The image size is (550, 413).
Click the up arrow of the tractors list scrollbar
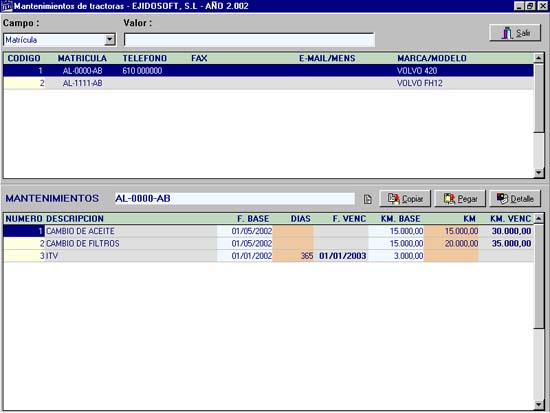click(x=539, y=58)
